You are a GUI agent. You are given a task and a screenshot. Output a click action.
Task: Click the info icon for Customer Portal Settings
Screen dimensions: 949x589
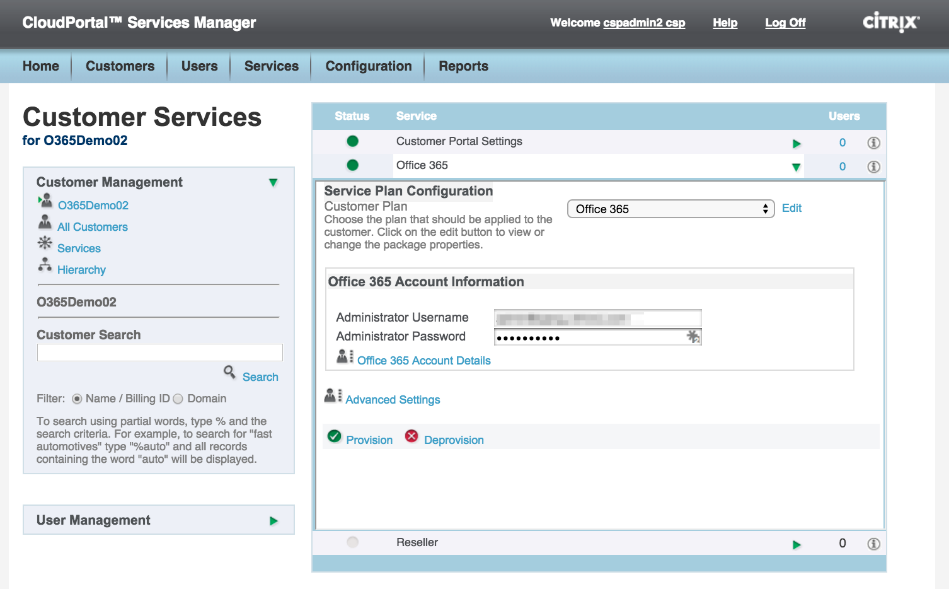[x=873, y=143]
